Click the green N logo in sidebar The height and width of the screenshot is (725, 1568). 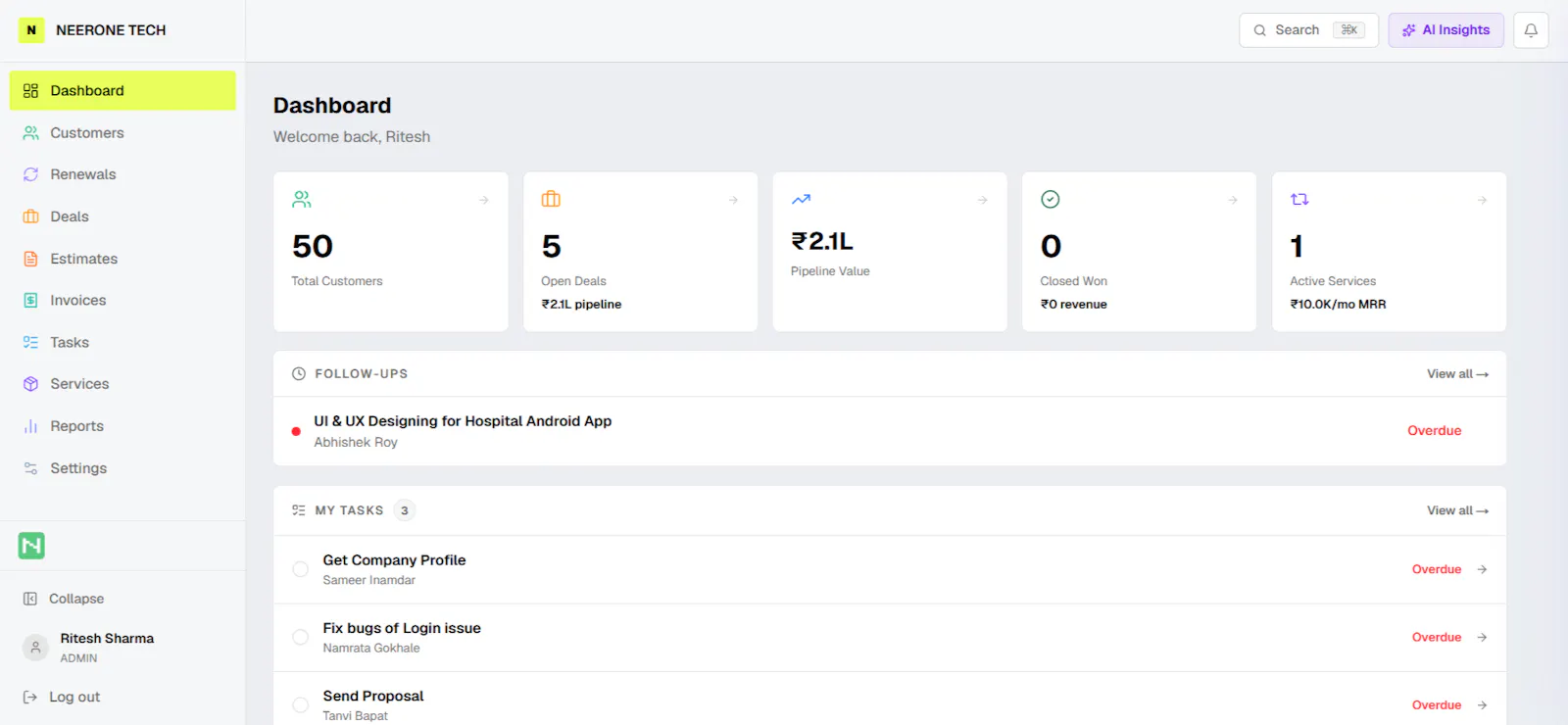coord(31,546)
